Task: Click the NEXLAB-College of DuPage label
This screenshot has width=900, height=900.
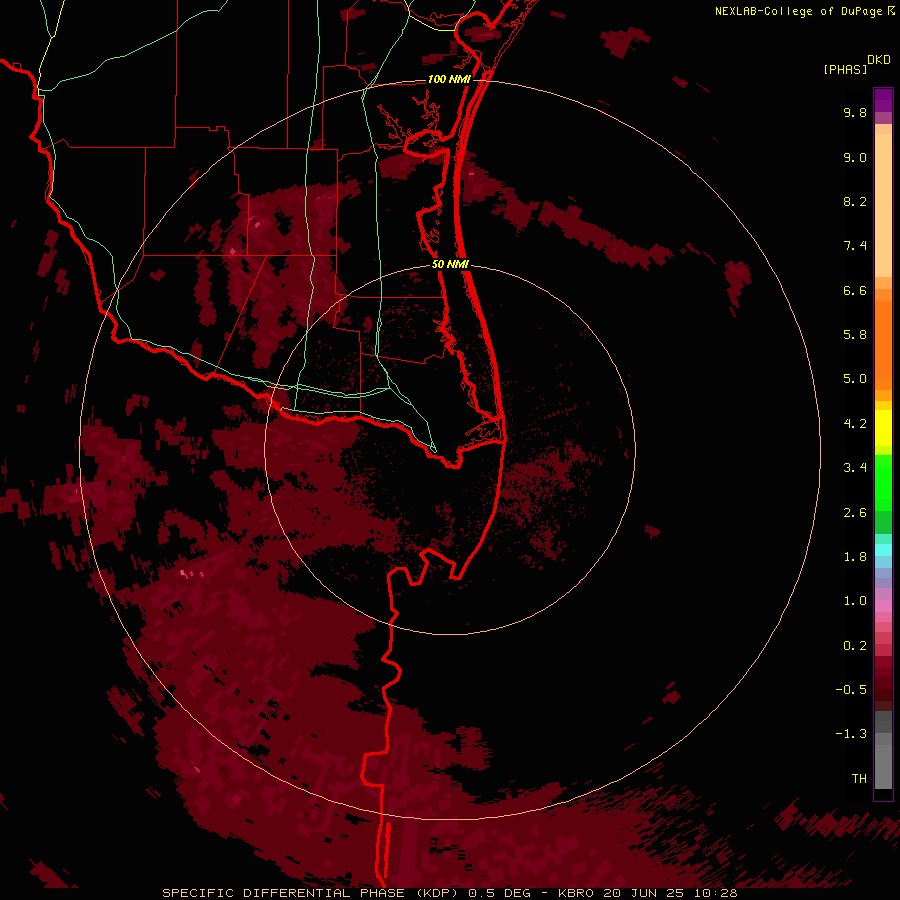Action: (x=798, y=11)
